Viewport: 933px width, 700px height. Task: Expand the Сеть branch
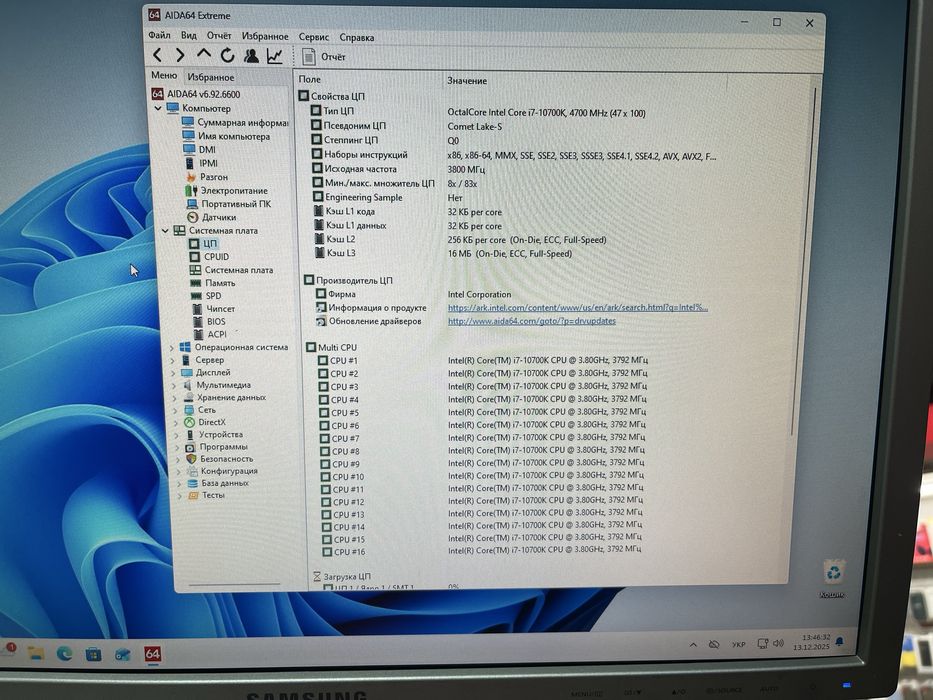[175, 411]
